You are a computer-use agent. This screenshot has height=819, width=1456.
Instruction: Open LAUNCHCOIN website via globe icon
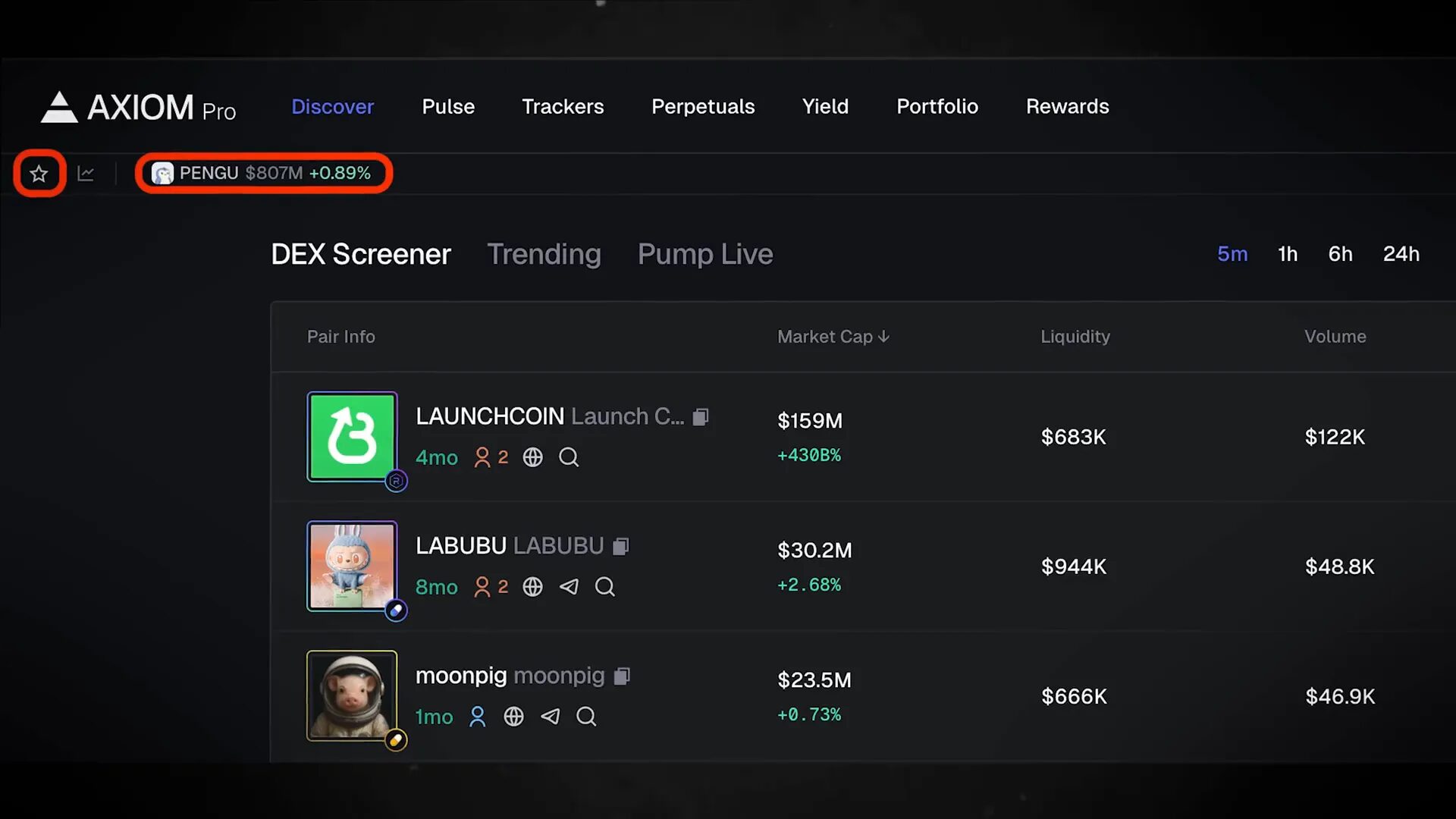click(x=532, y=457)
